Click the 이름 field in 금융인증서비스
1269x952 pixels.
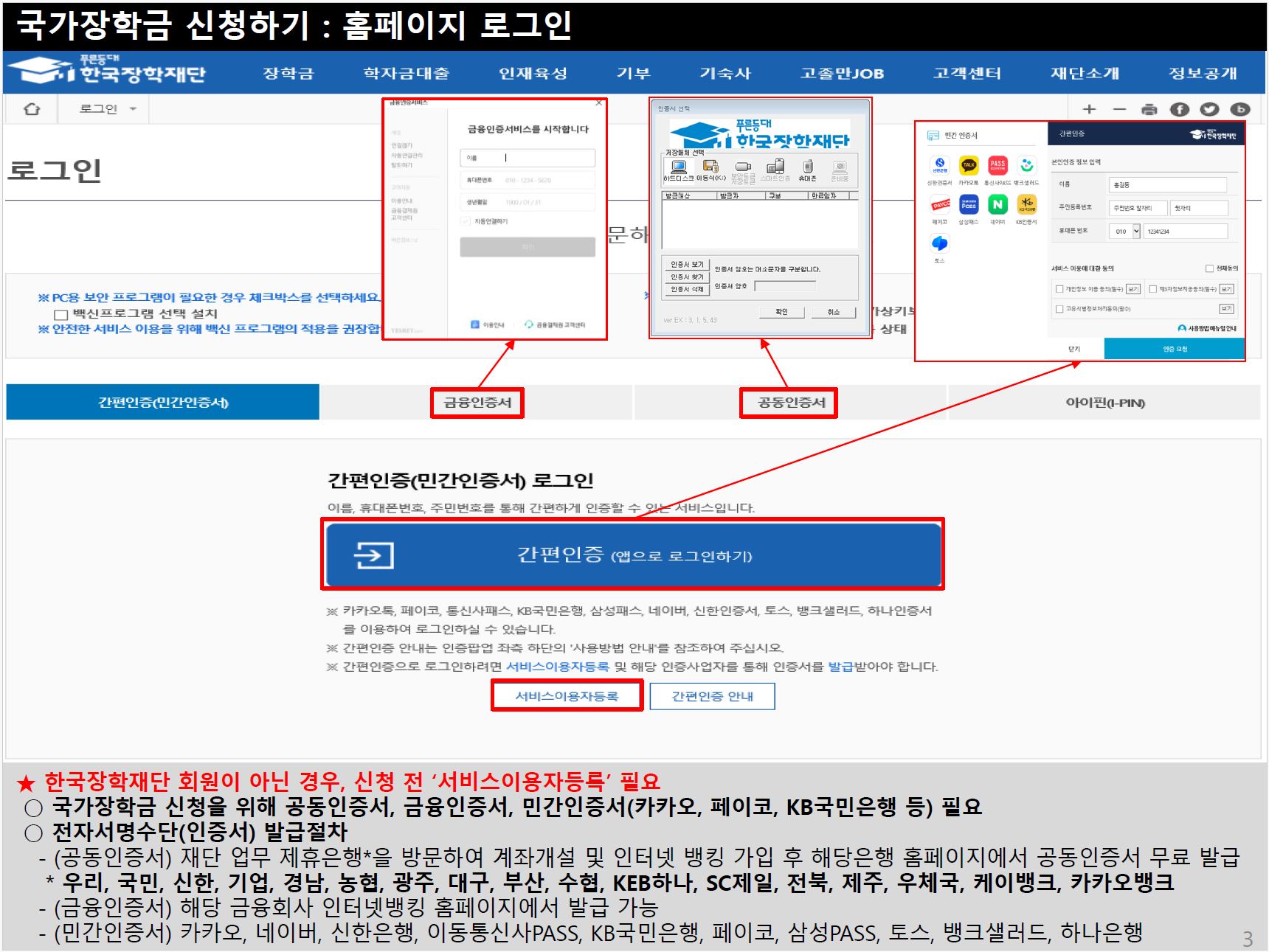[x=528, y=158]
